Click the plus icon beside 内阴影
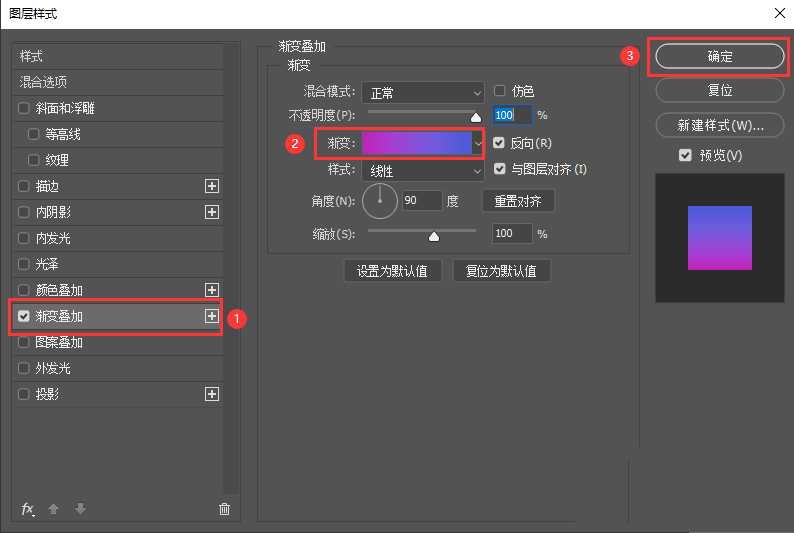The height and width of the screenshot is (533, 794). click(x=212, y=212)
